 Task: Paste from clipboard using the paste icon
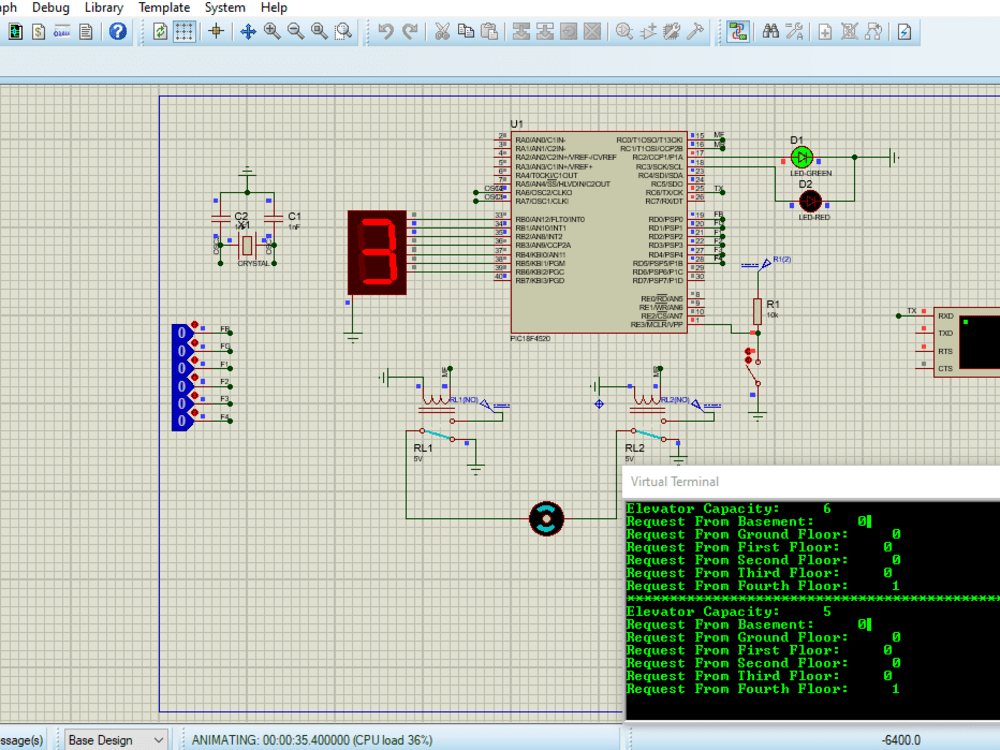489,31
